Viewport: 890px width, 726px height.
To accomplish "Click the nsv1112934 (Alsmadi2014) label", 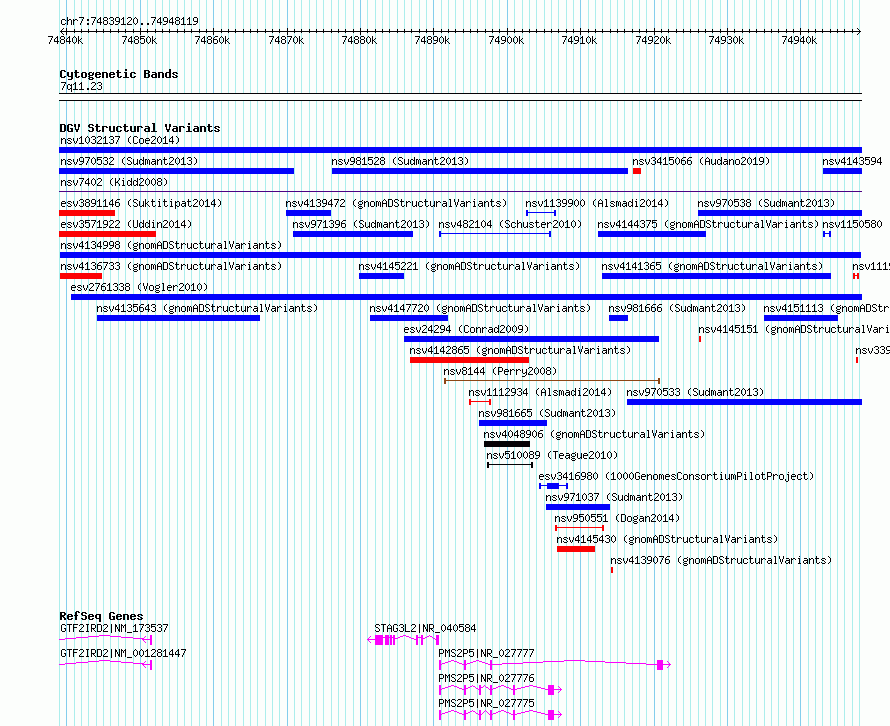I will coord(540,392).
